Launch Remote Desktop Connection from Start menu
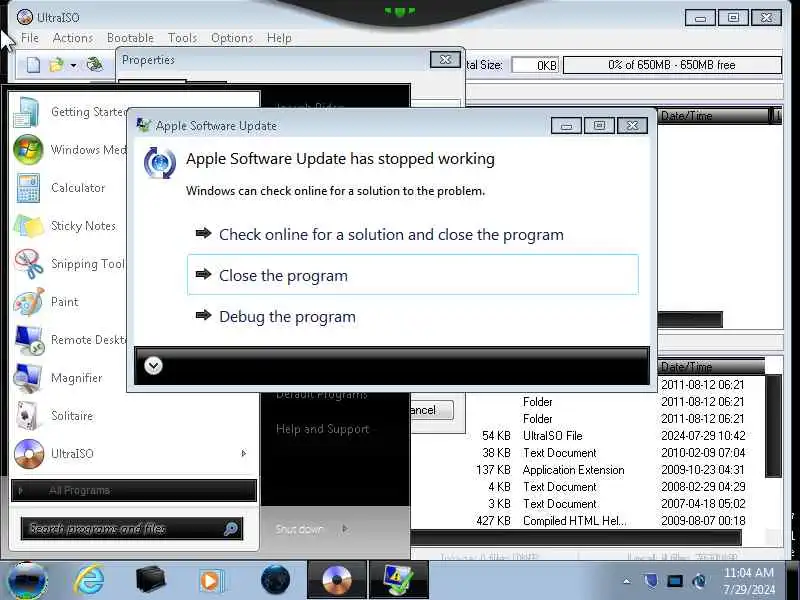This screenshot has height=600, width=800. click(x=69, y=339)
